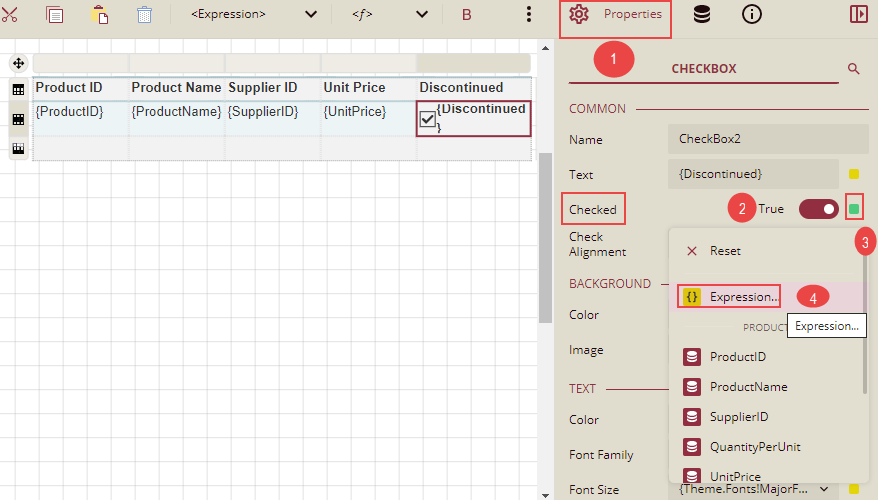Click the yellow marker next to Font Size

click(854, 489)
